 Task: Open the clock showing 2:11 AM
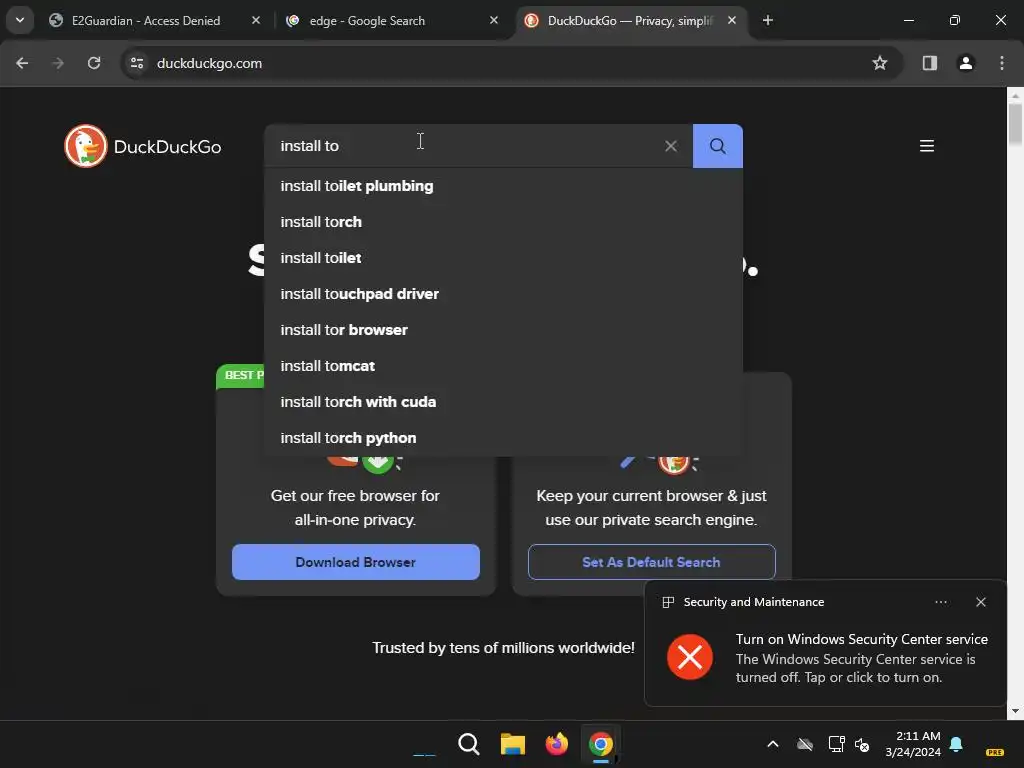click(913, 744)
